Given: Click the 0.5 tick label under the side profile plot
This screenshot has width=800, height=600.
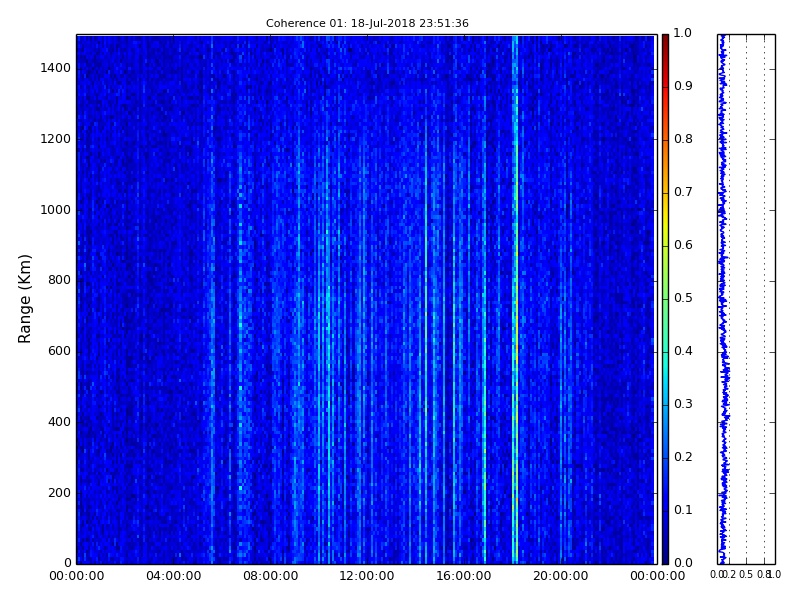Looking at the screenshot, I should [x=746, y=574].
